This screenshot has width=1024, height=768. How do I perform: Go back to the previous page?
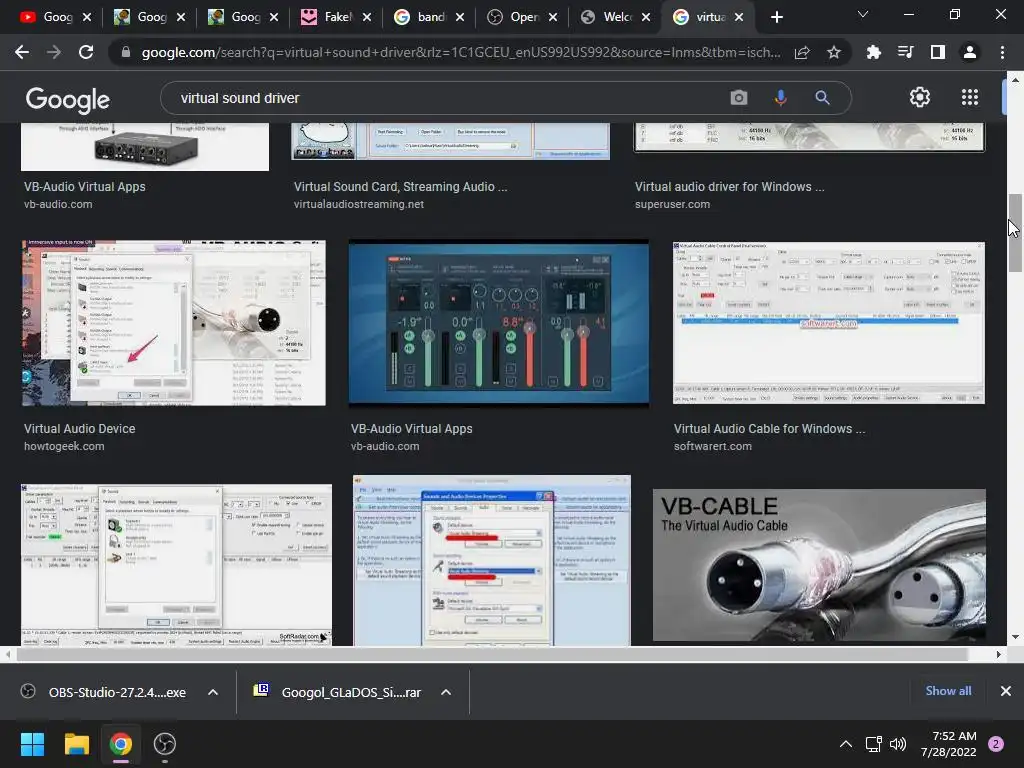(x=22, y=52)
